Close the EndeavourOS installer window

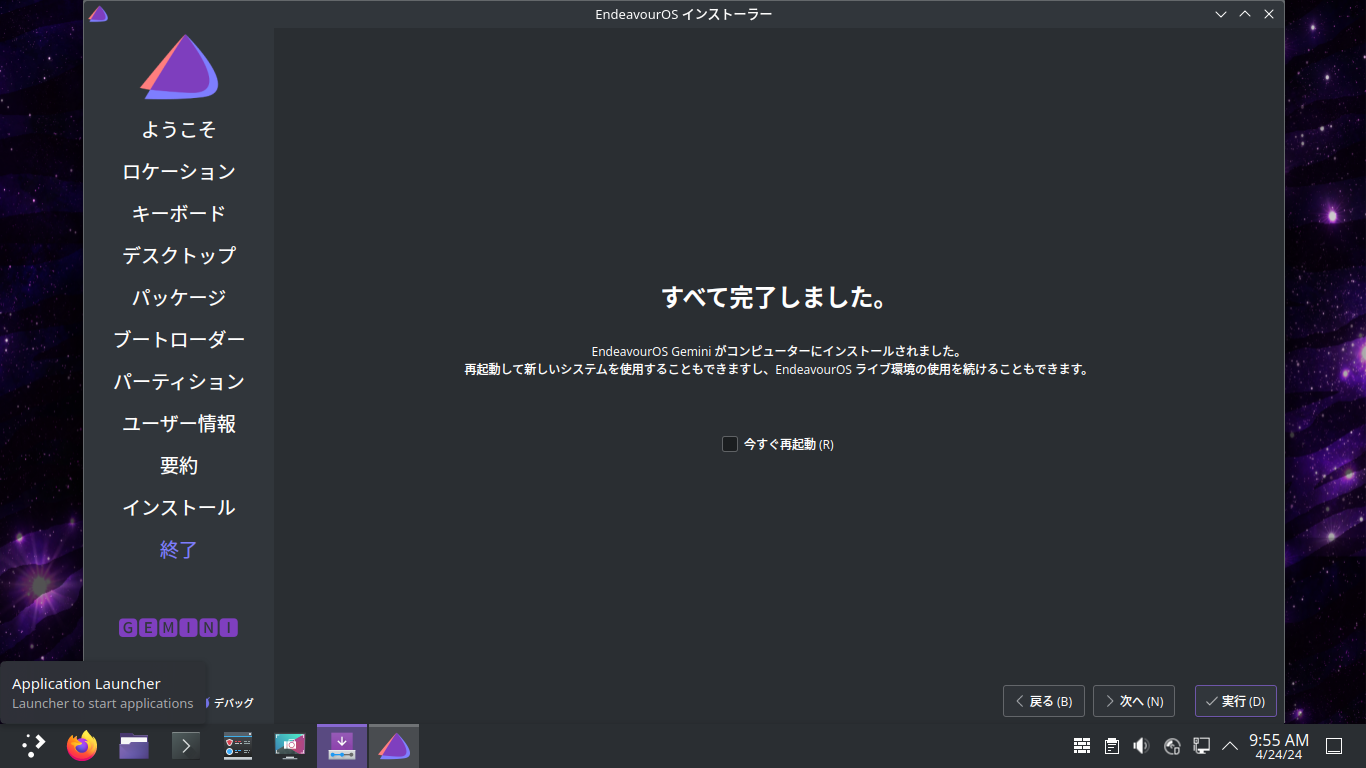[1269, 14]
